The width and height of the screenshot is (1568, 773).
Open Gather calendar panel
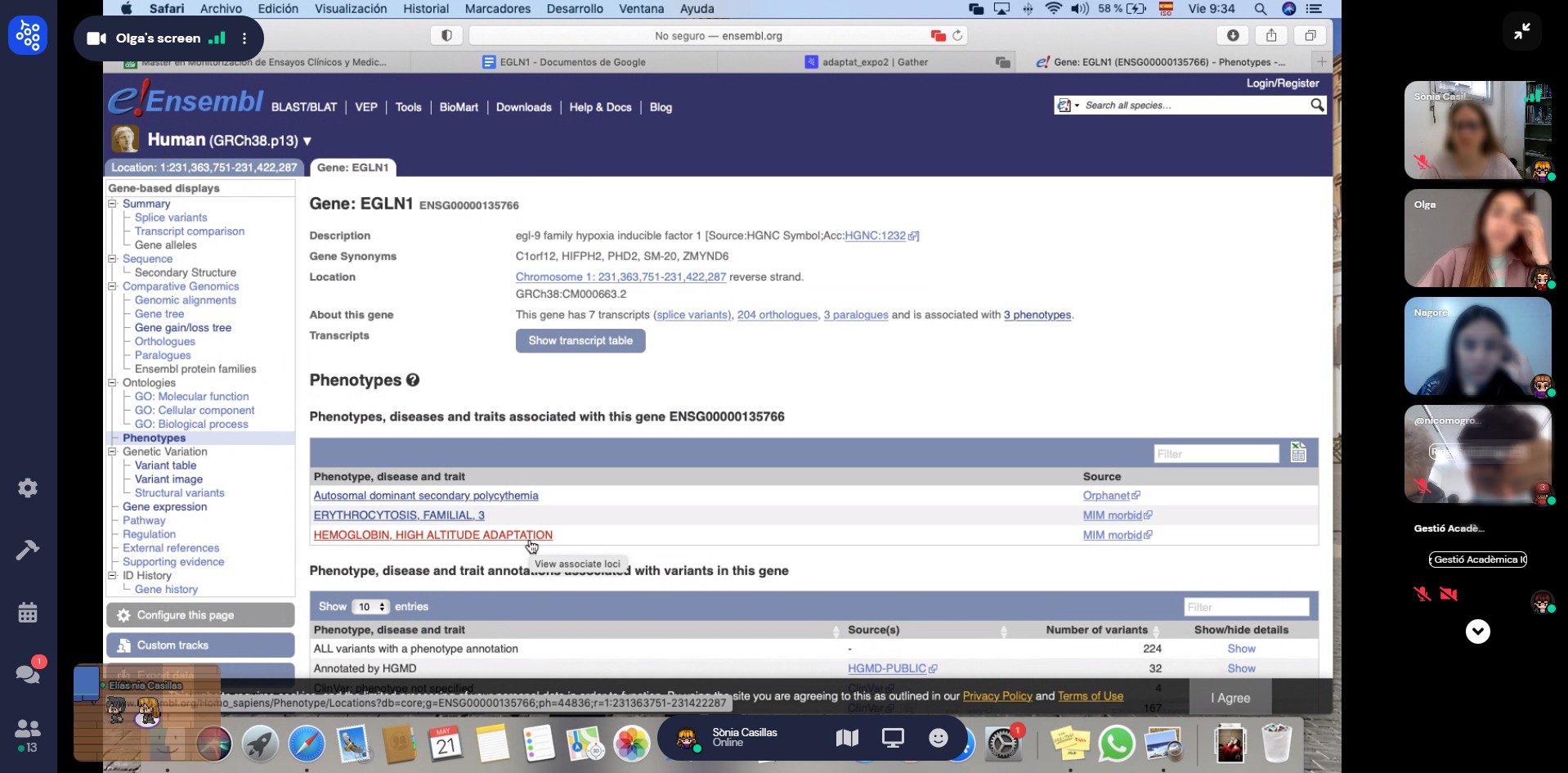click(28, 612)
